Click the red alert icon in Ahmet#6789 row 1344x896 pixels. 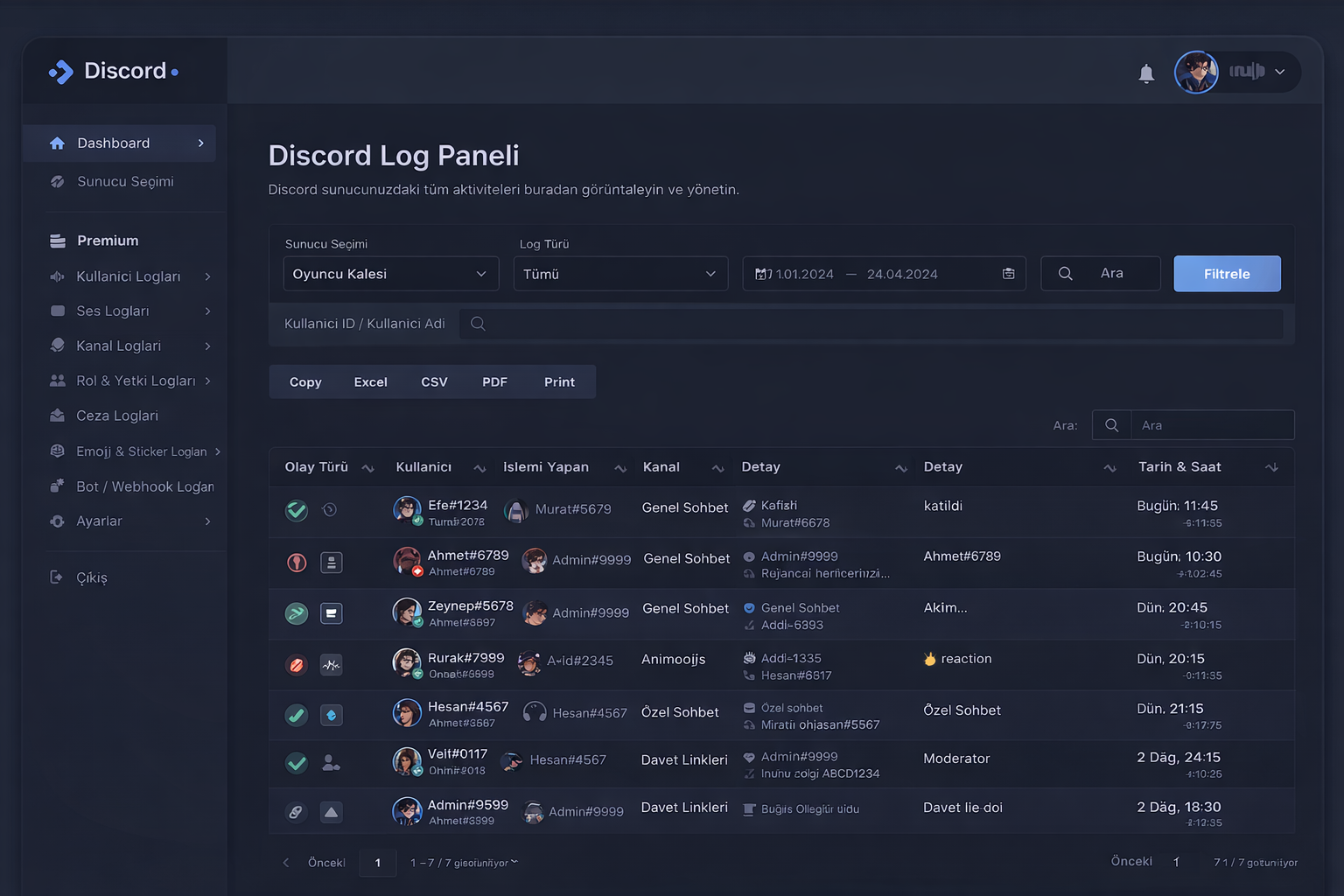[x=297, y=563]
